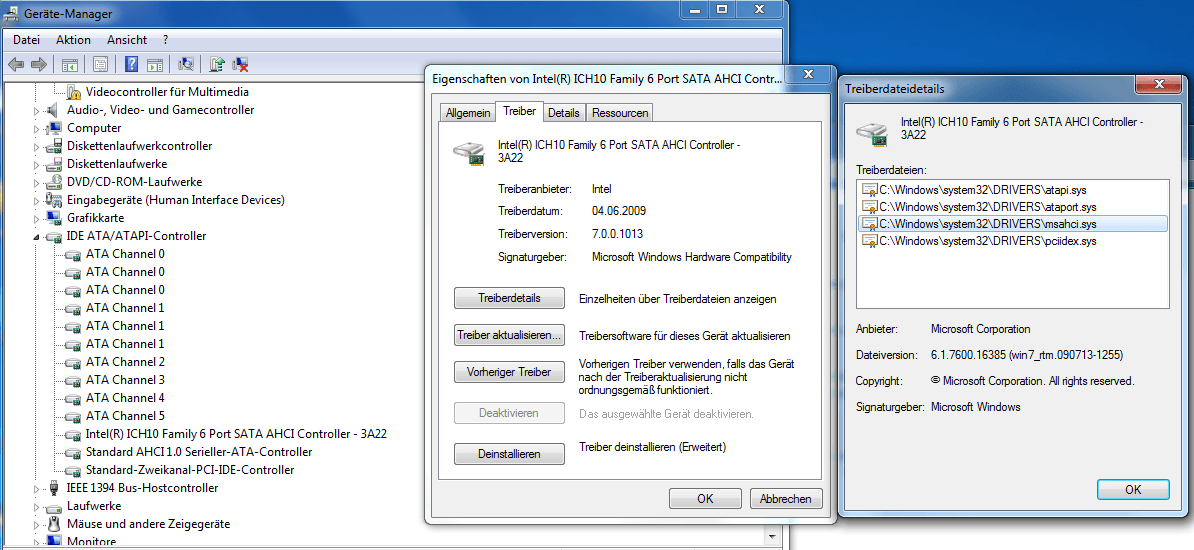
Task: Click the certificate icon beside pciidex.sys
Action: (x=870, y=241)
